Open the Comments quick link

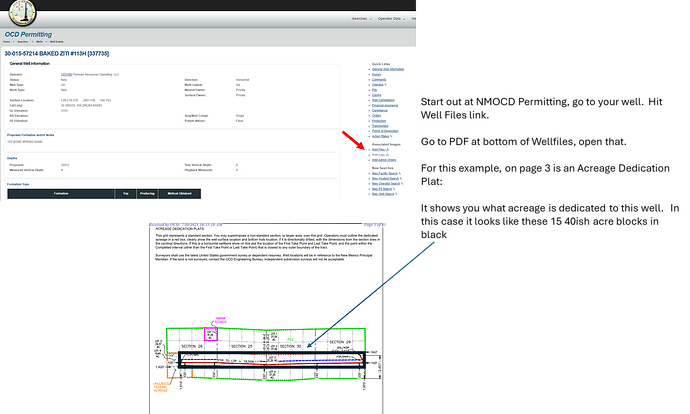click(379, 81)
